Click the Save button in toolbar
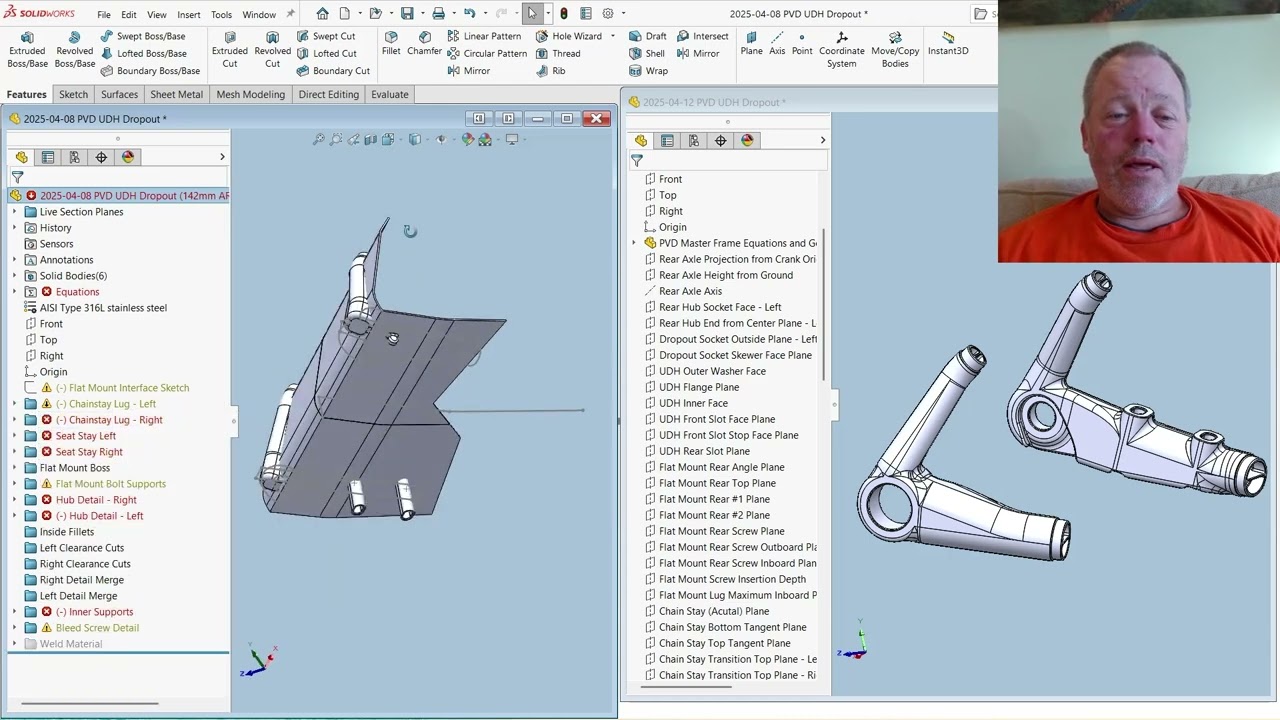Image resolution: width=1280 pixels, height=720 pixels. coord(407,14)
